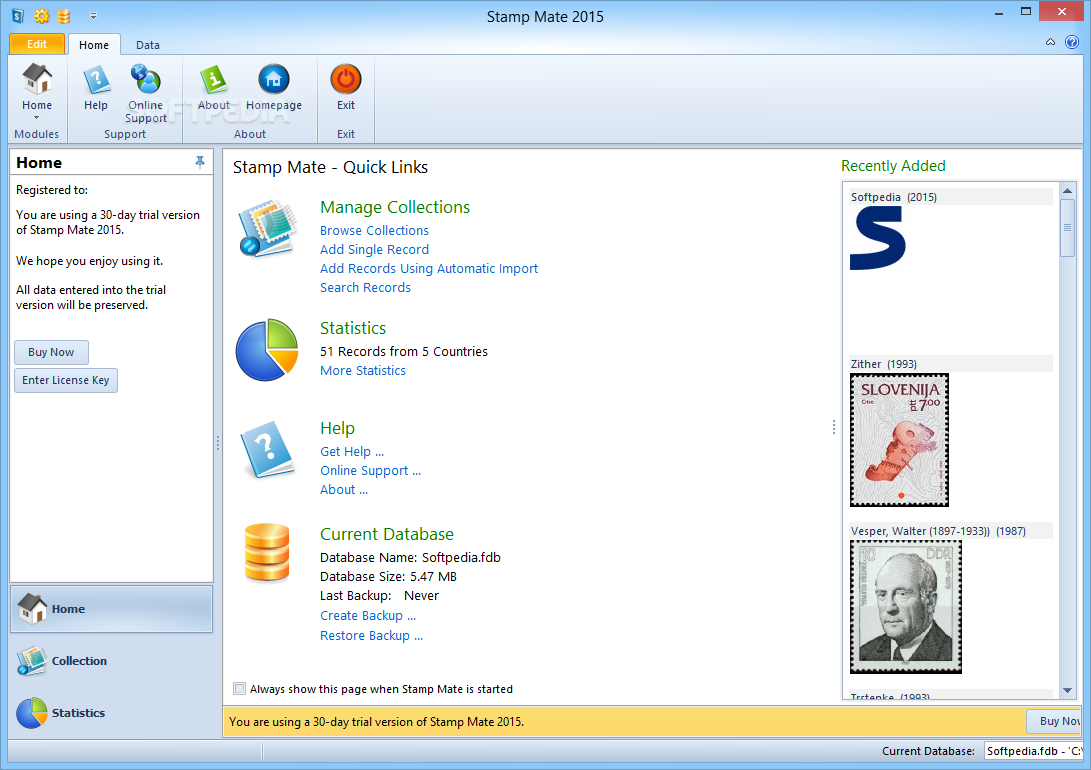This screenshot has width=1091, height=770.
Task: Expand the Home modules dropdown arrow
Action: (x=37, y=118)
